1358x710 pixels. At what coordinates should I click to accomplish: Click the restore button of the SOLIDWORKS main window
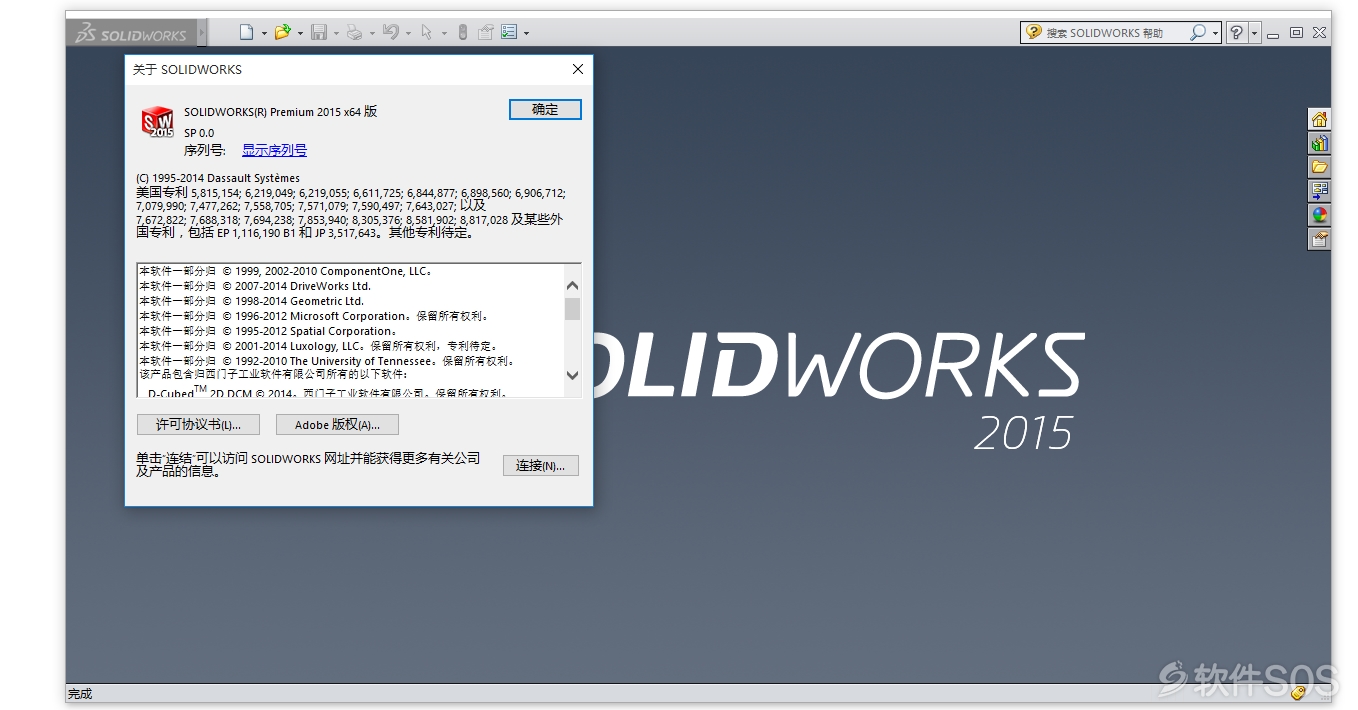click(x=1296, y=33)
